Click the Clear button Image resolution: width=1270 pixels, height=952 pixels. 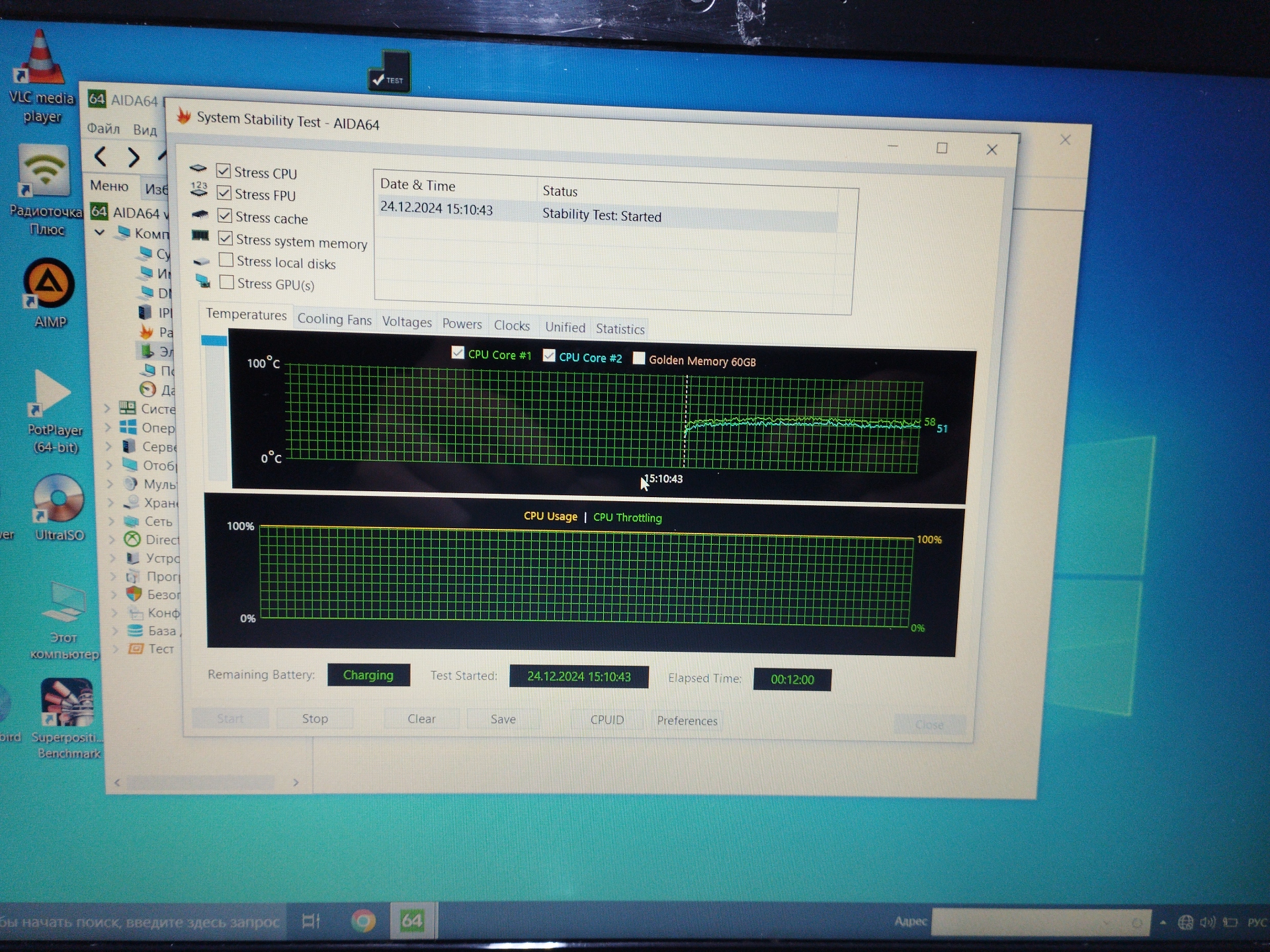click(x=421, y=719)
